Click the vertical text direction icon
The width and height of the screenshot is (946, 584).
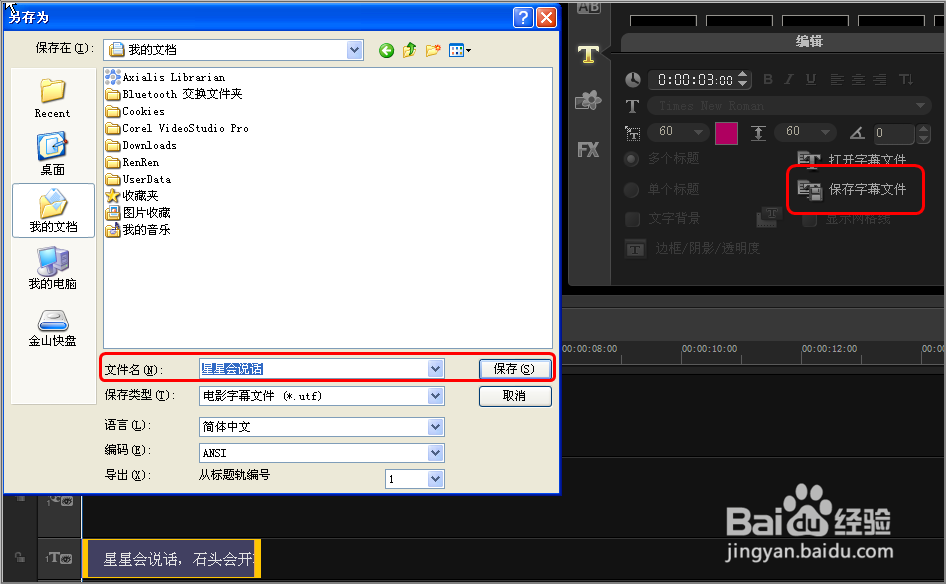click(x=905, y=80)
